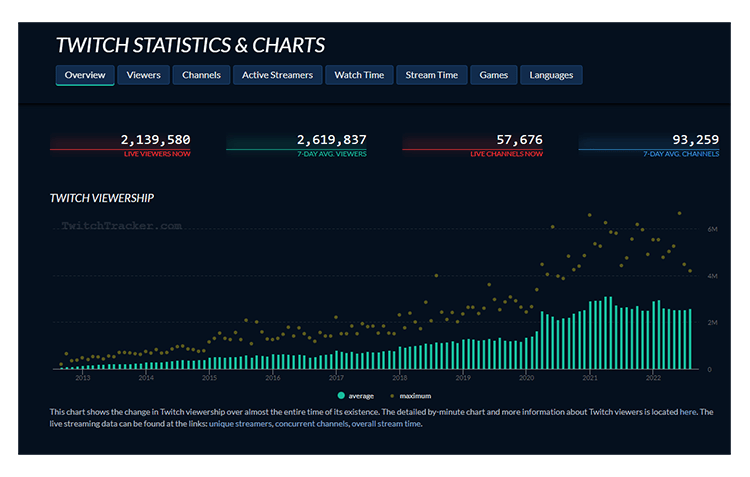This screenshot has width=750, height=477.
Task: Open the 'unique streamers' link
Action: [240, 424]
